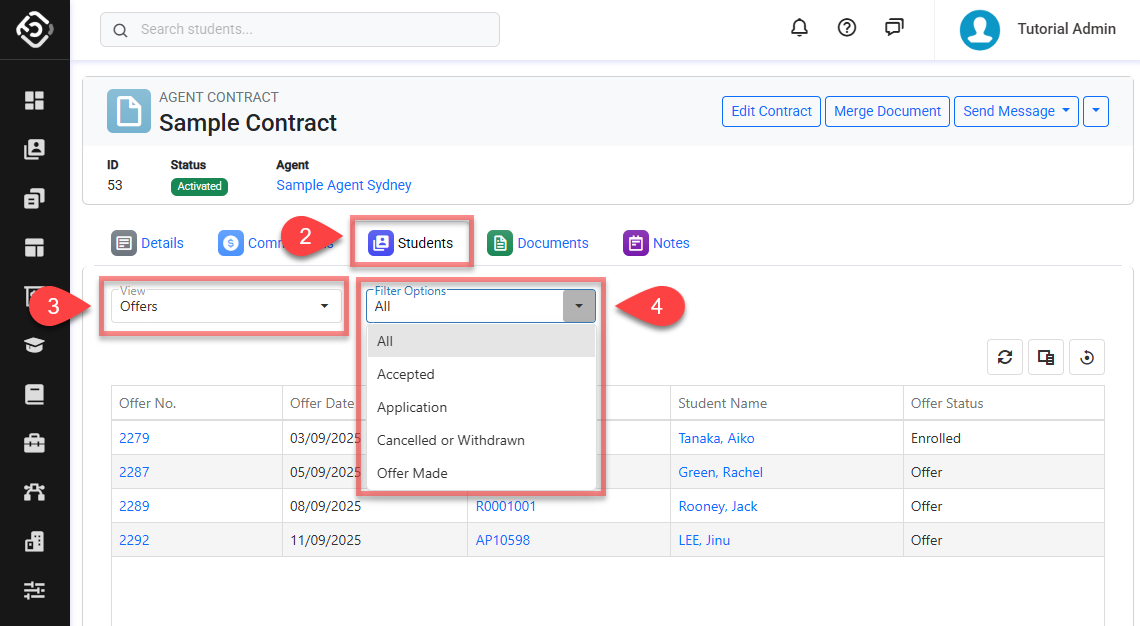Image resolution: width=1140 pixels, height=626 pixels.
Task: Open the settings sliders icon in sidebar
Action: 35,590
